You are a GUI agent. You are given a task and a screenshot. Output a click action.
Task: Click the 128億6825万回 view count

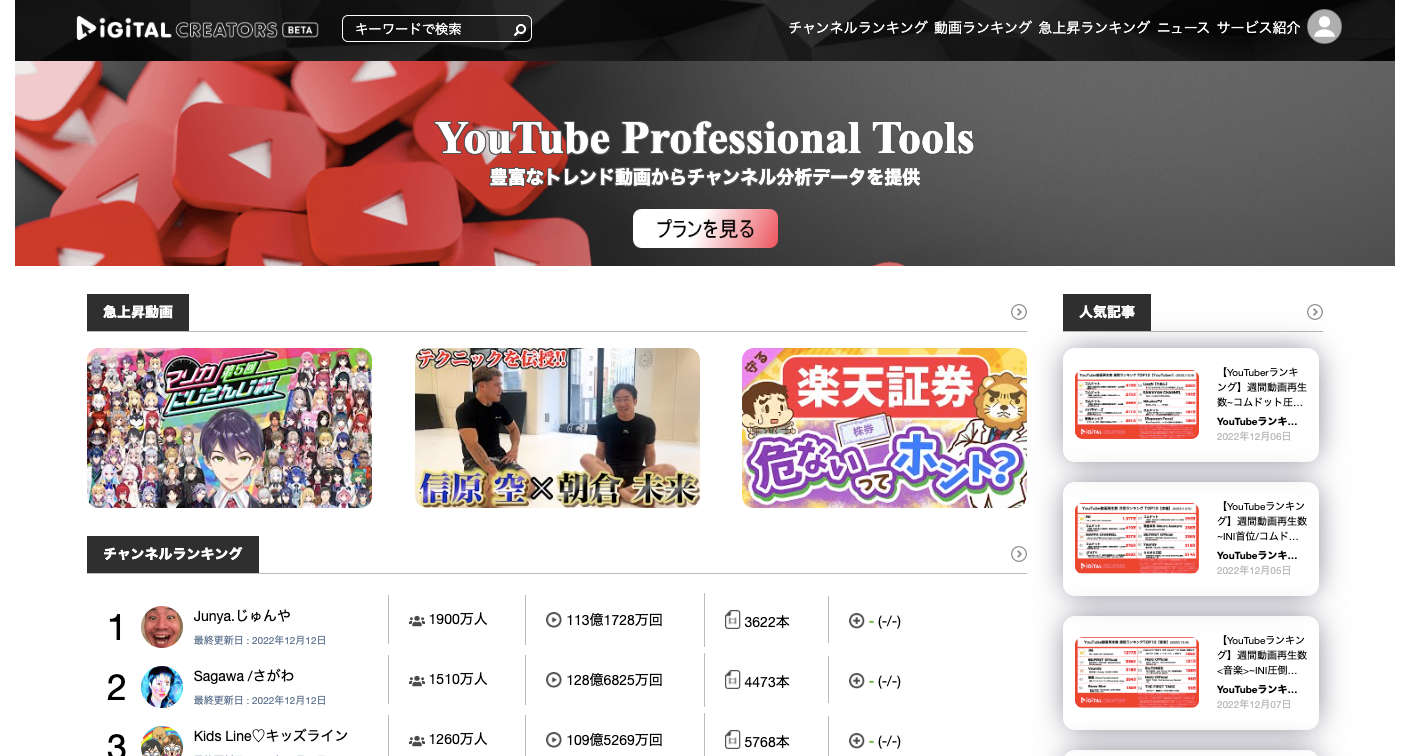pyautogui.click(x=614, y=680)
